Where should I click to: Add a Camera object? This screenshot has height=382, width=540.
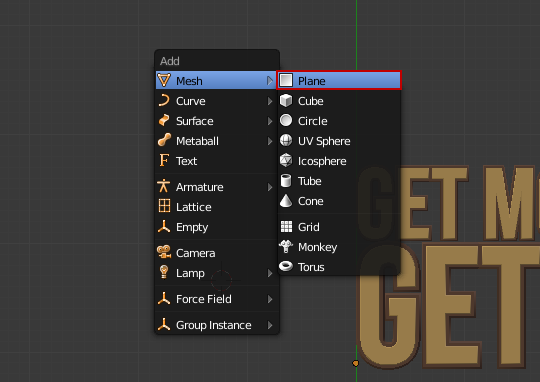pos(216,253)
